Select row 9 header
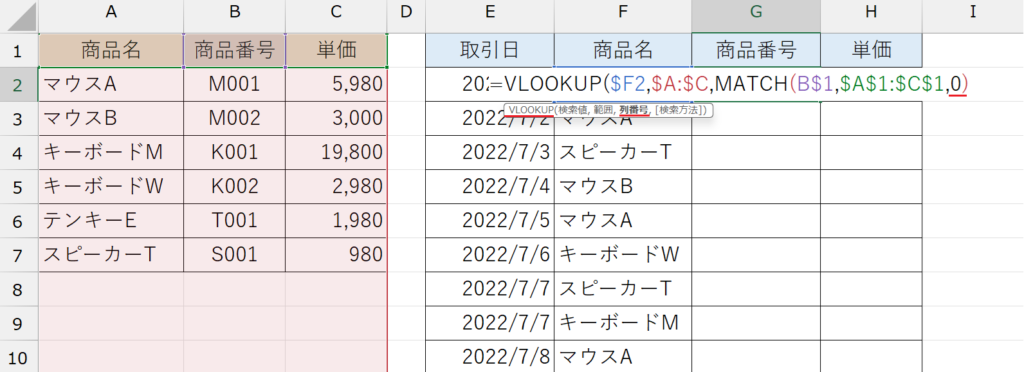This screenshot has width=1024, height=372. tap(19, 322)
